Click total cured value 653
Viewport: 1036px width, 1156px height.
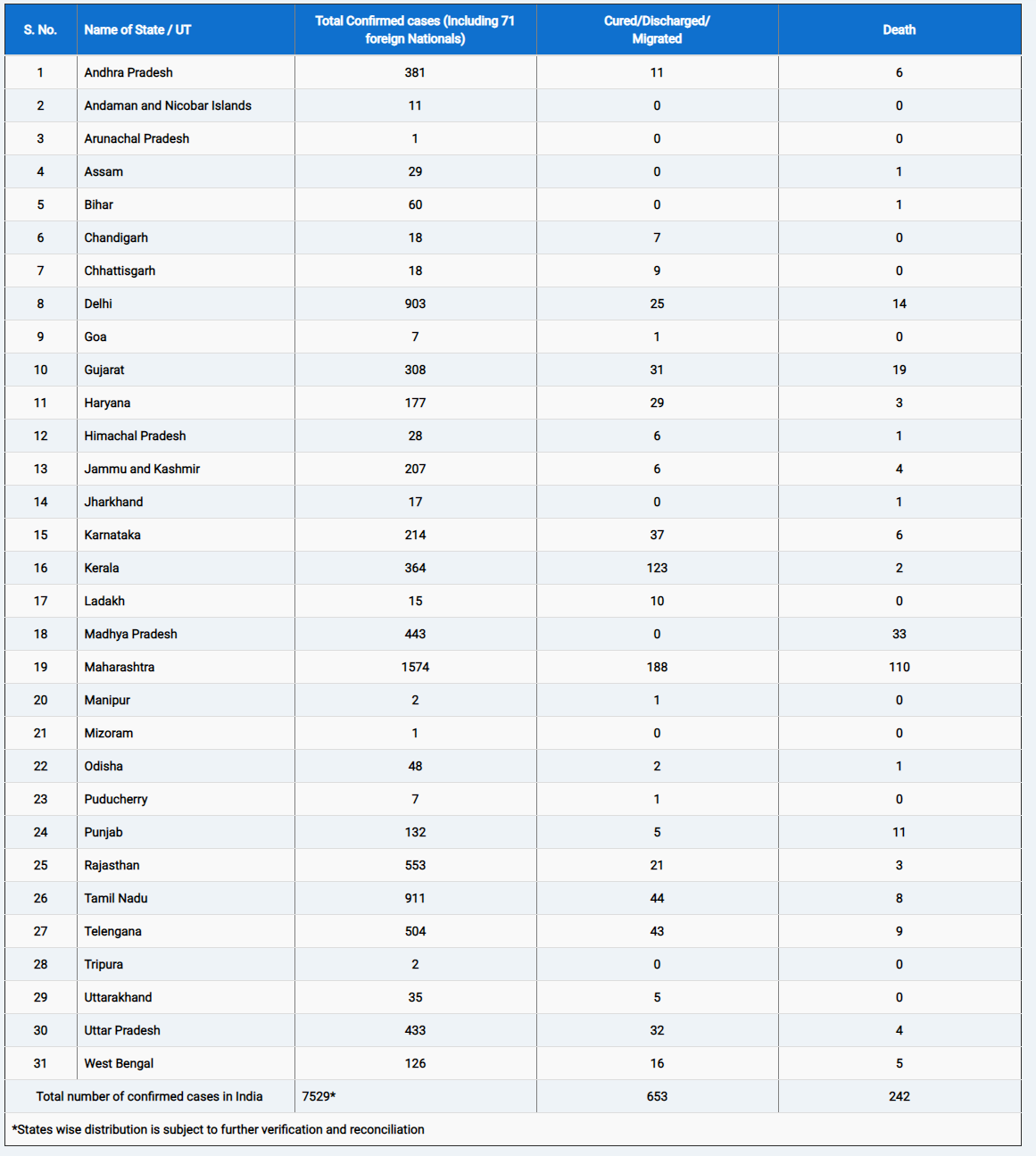click(x=657, y=1096)
